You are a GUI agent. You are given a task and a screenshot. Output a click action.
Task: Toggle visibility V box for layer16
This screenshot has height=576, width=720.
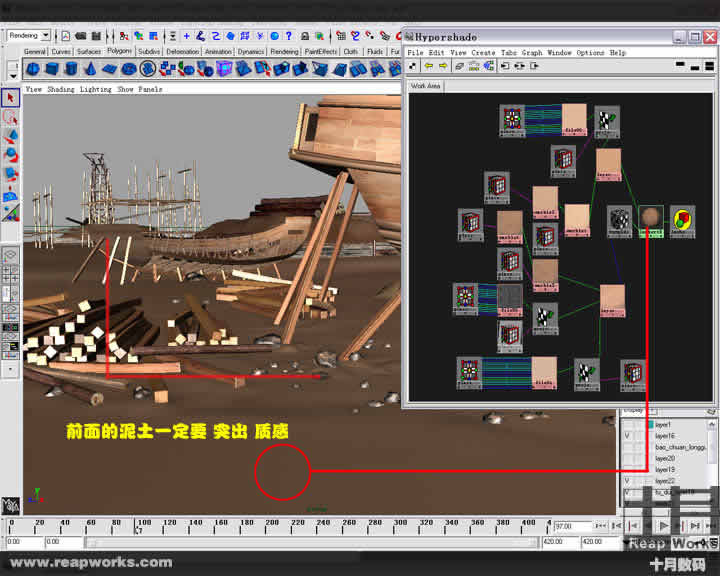628,436
